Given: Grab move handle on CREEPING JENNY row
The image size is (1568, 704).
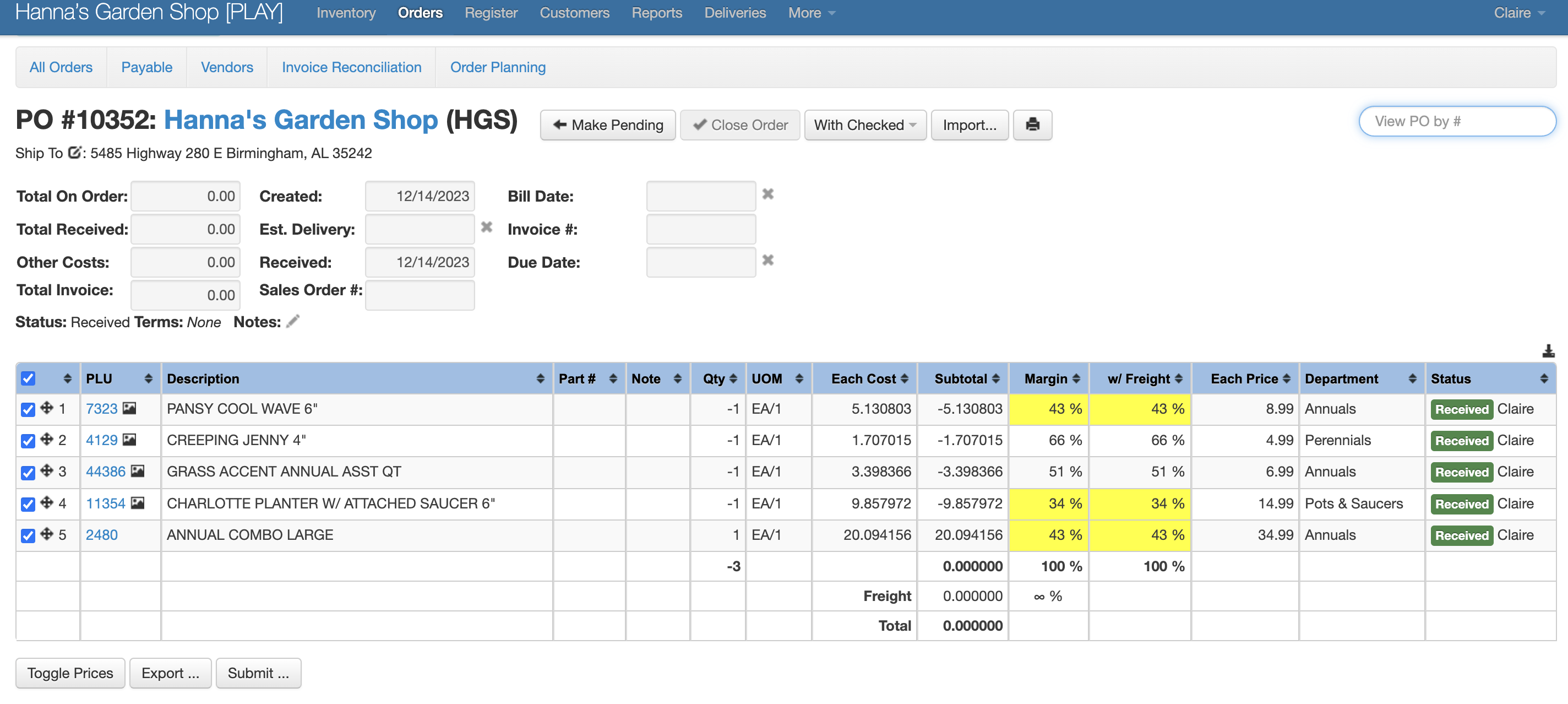Looking at the screenshot, I should 46,440.
